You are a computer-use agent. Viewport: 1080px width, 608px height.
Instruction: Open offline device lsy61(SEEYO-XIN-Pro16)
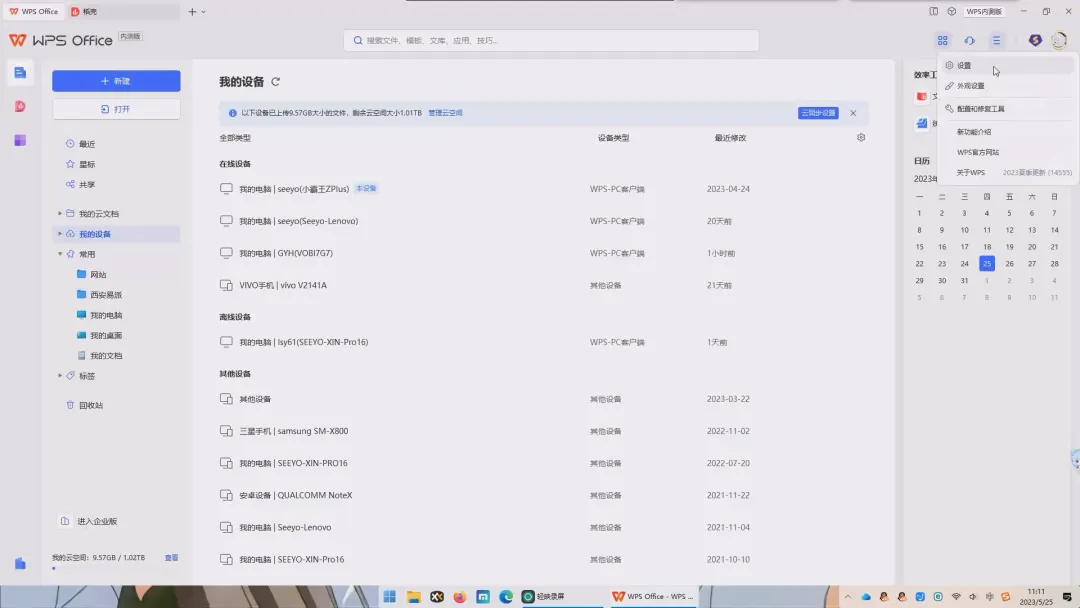tap(543, 342)
